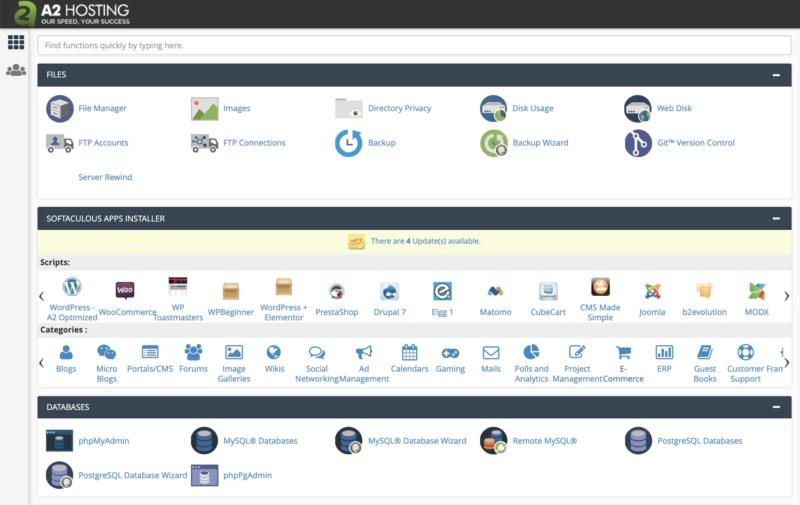Open the Images tool icon
The width and height of the screenshot is (800, 505).
[x=205, y=109]
